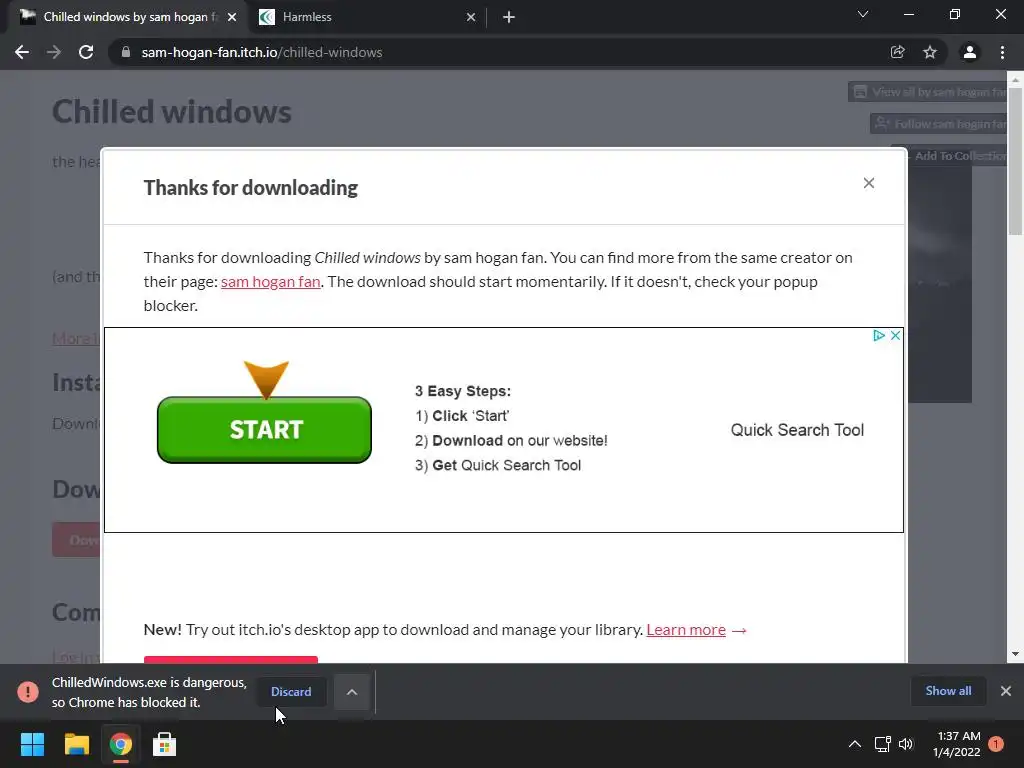This screenshot has width=1024, height=768.
Task: Open the notification badge in the tray
Action: coord(996,744)
